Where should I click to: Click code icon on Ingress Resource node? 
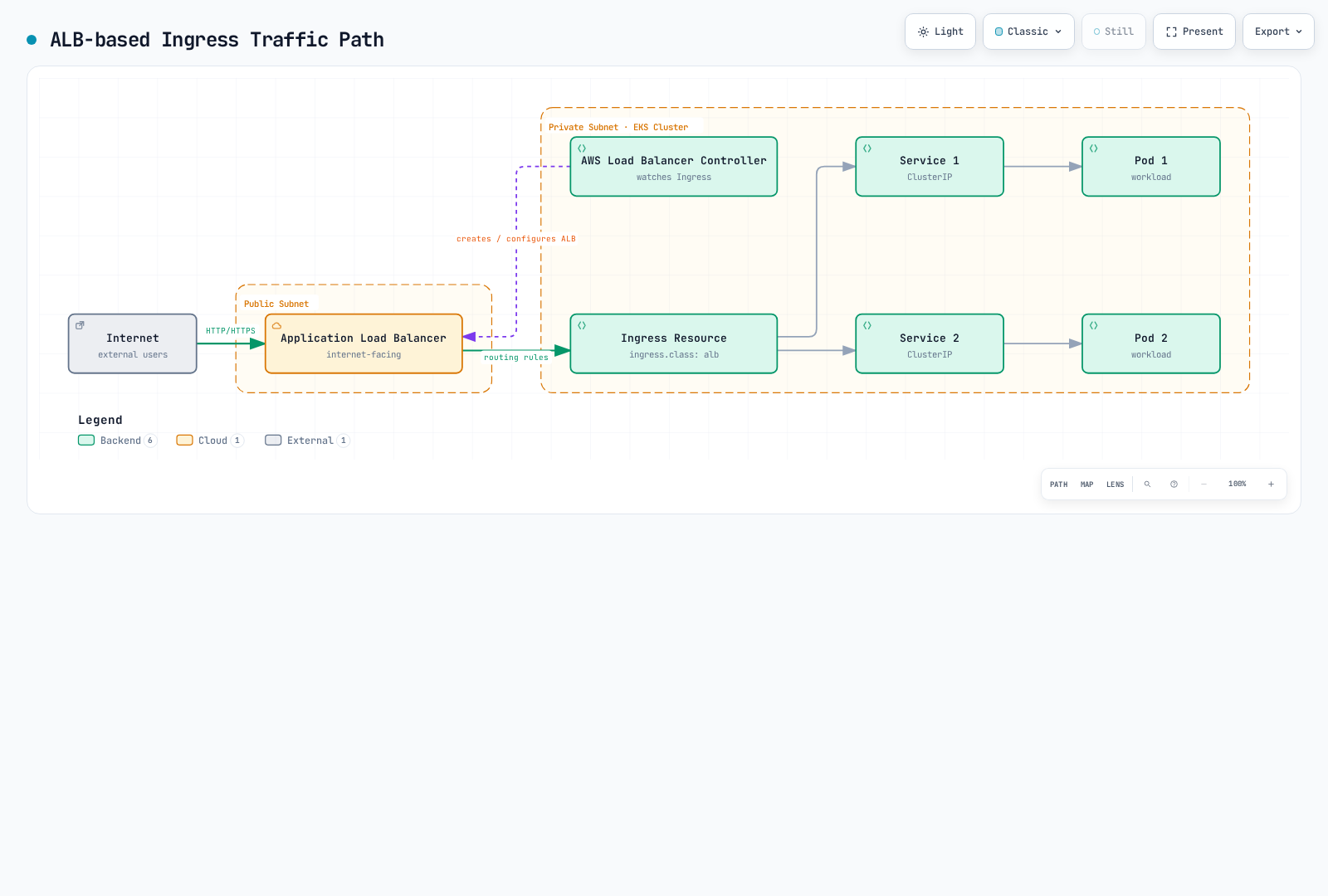tap(582, 325)
